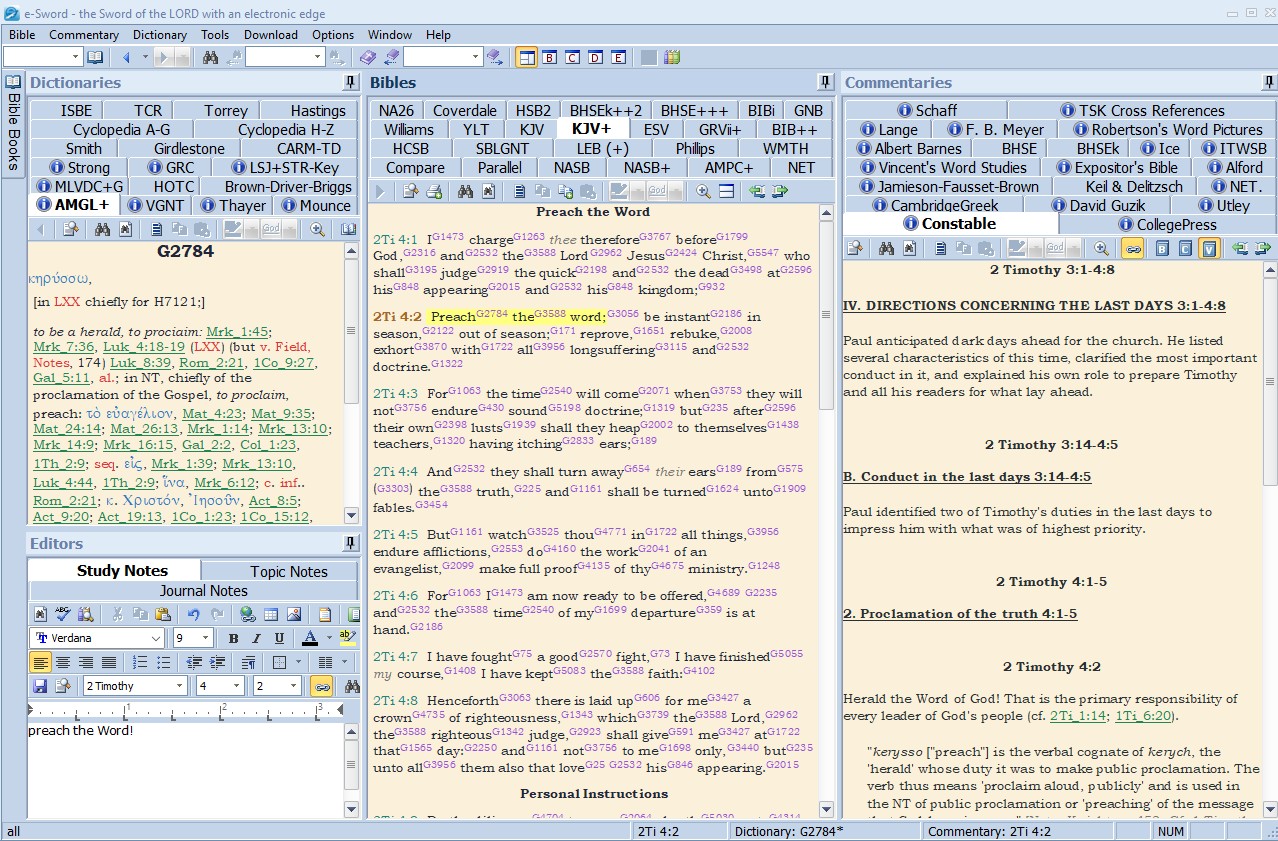Click the highlighter pen icon in editor

[347, 638]
